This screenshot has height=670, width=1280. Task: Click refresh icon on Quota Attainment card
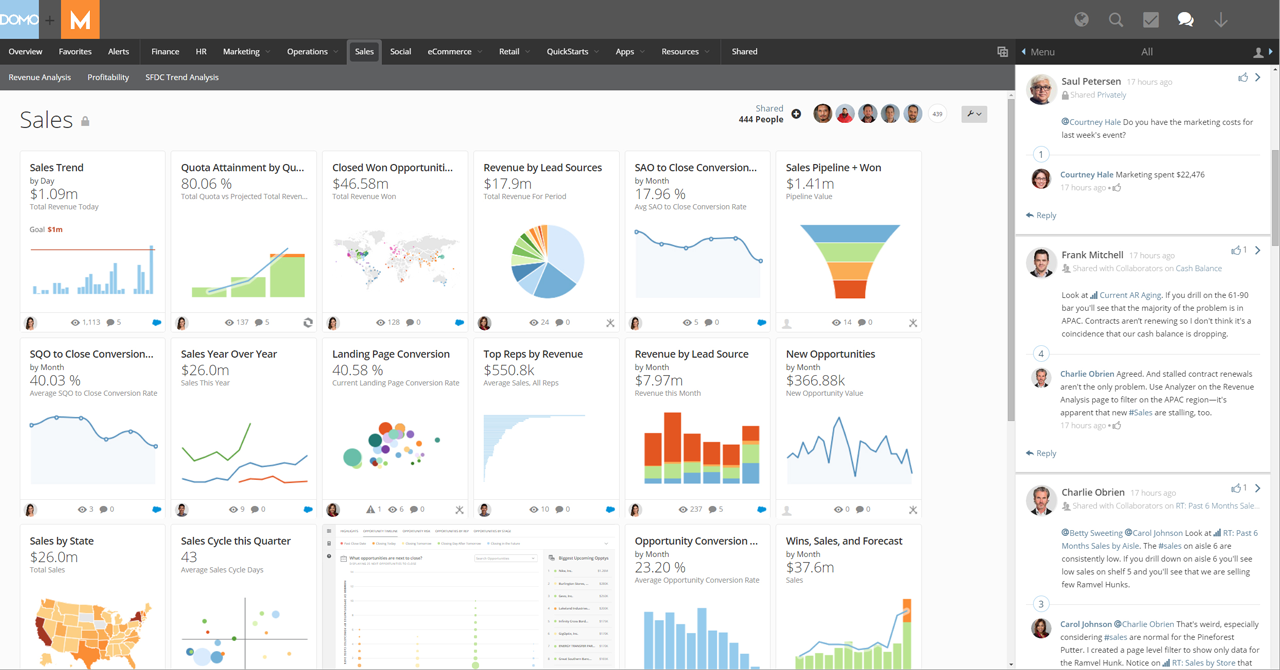(x=308, y=323)
